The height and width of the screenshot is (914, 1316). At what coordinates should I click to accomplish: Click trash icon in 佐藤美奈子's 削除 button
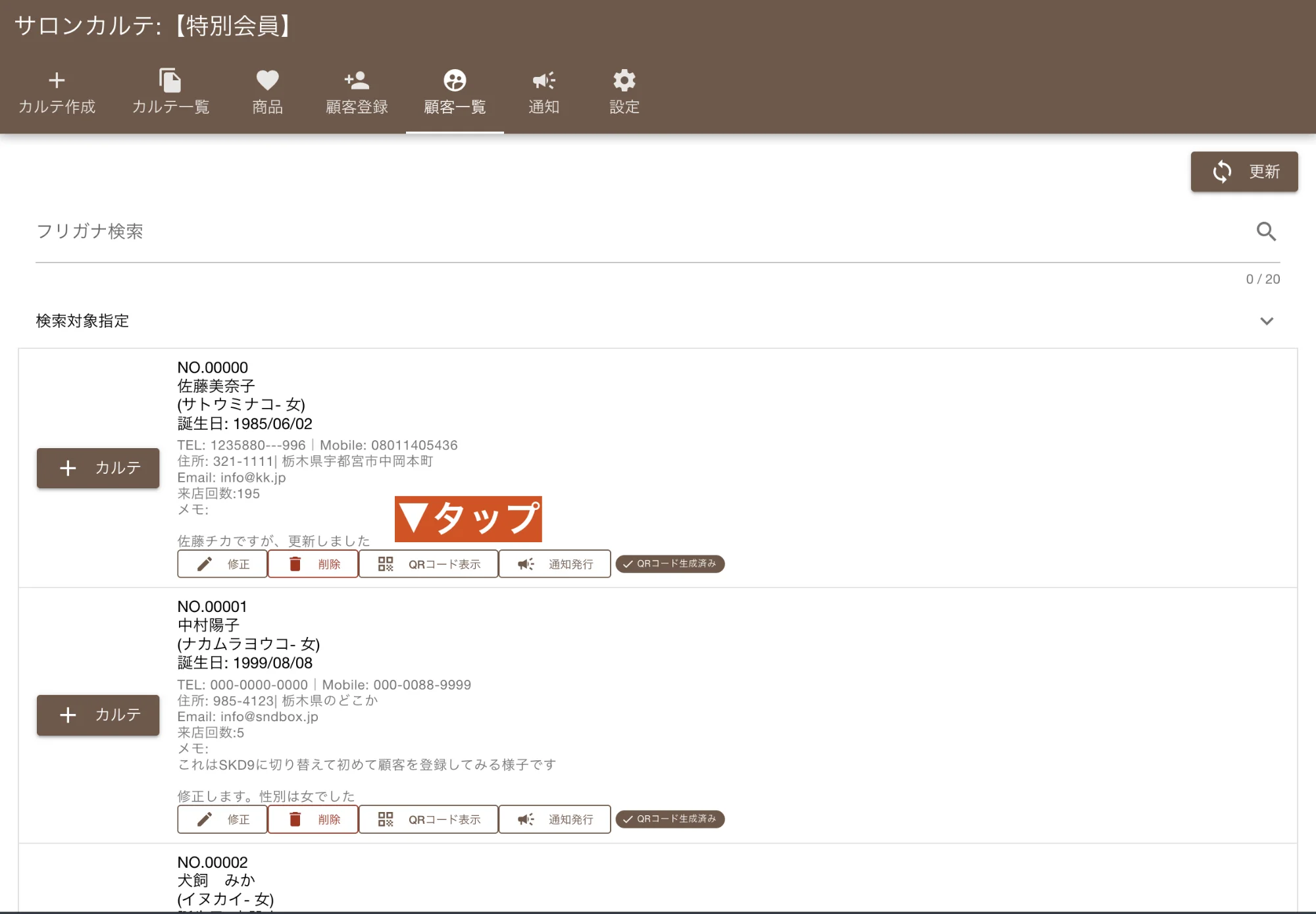tap(295, 564)
